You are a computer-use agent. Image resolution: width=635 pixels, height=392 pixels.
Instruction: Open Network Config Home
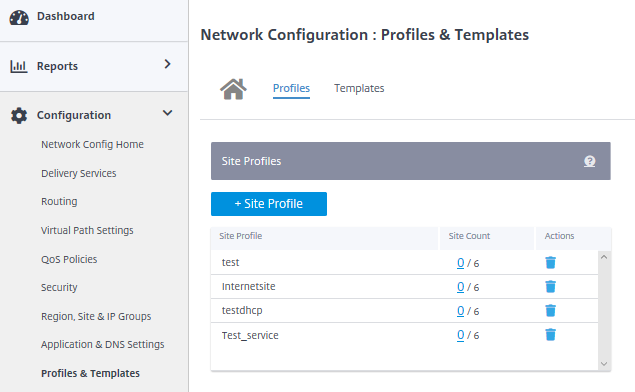click(92, 145)
